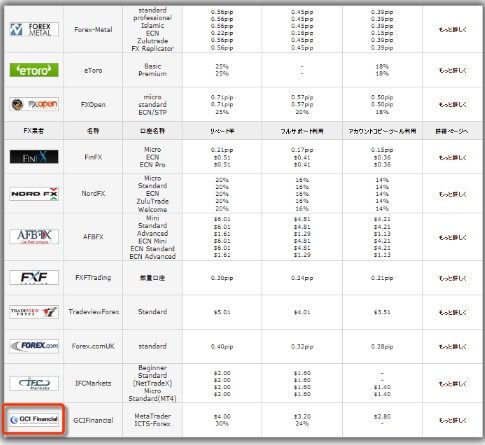Open details link in FinFX row

452,157
